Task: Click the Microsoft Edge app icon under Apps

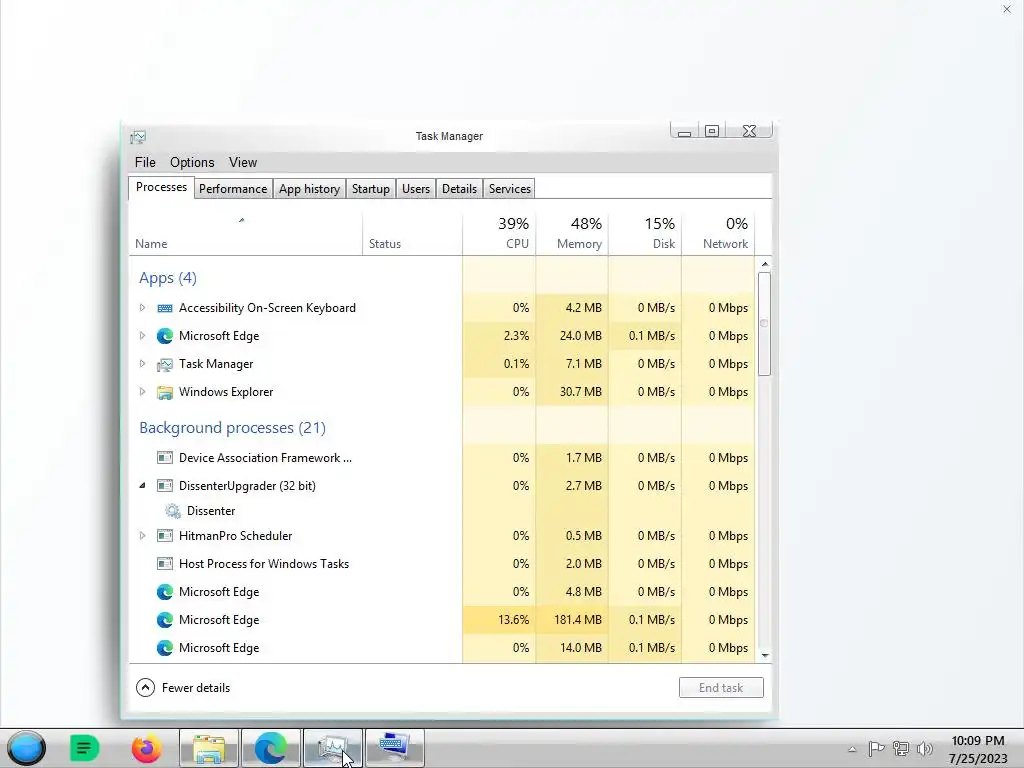Action: 165,336
